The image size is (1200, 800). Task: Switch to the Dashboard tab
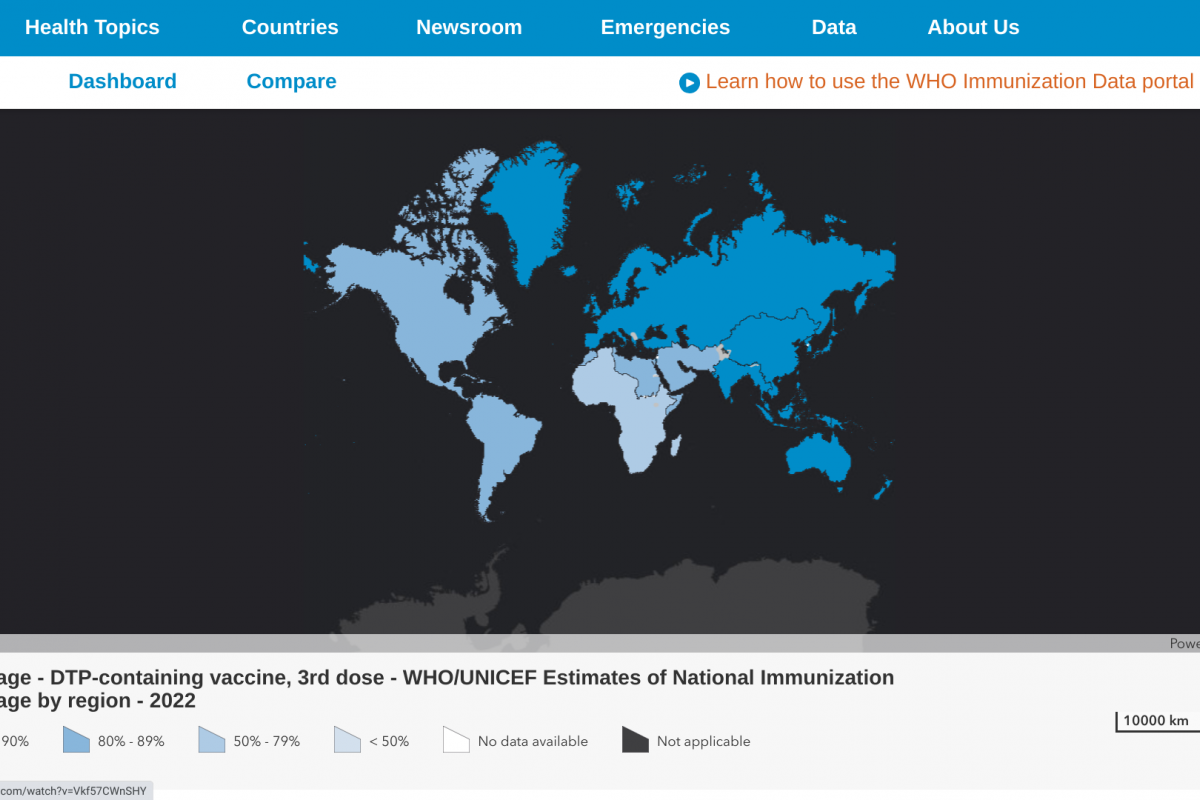point(122,82)
